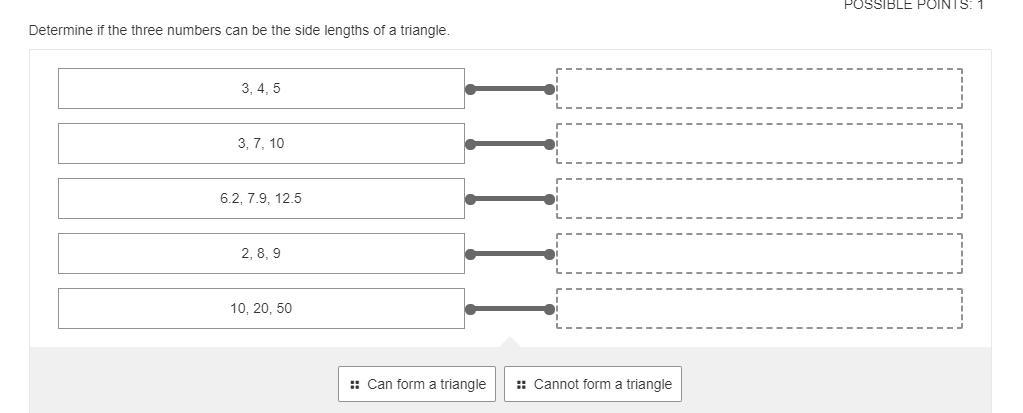Click the 3, 4, 5 prompt box
This screenshot has width=1023, height=413.
click(261, 88)
